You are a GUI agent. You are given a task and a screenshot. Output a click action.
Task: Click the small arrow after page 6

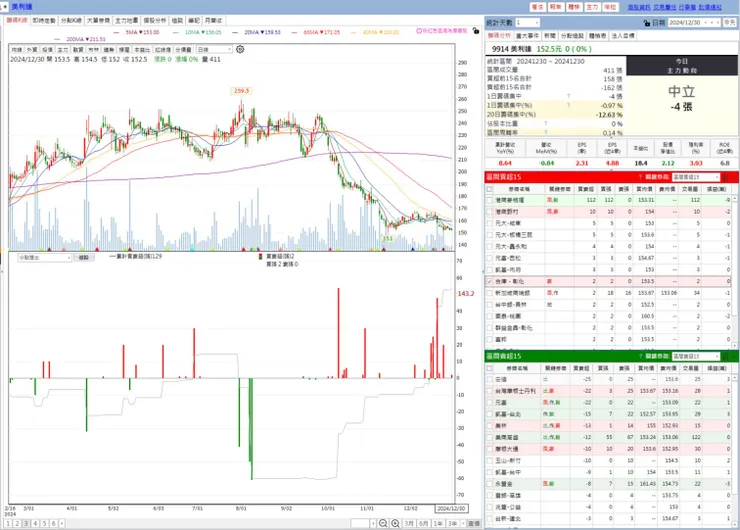[61, 523]
